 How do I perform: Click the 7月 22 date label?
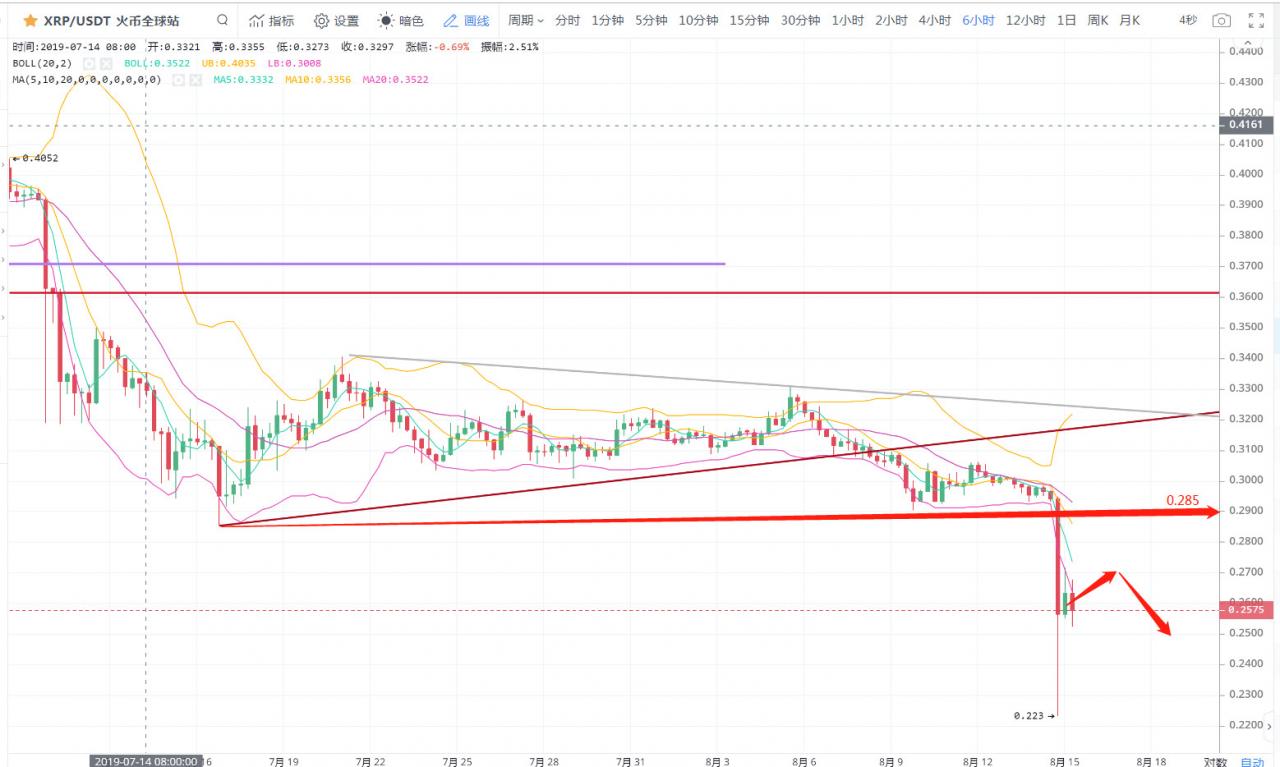click(370, 761)
